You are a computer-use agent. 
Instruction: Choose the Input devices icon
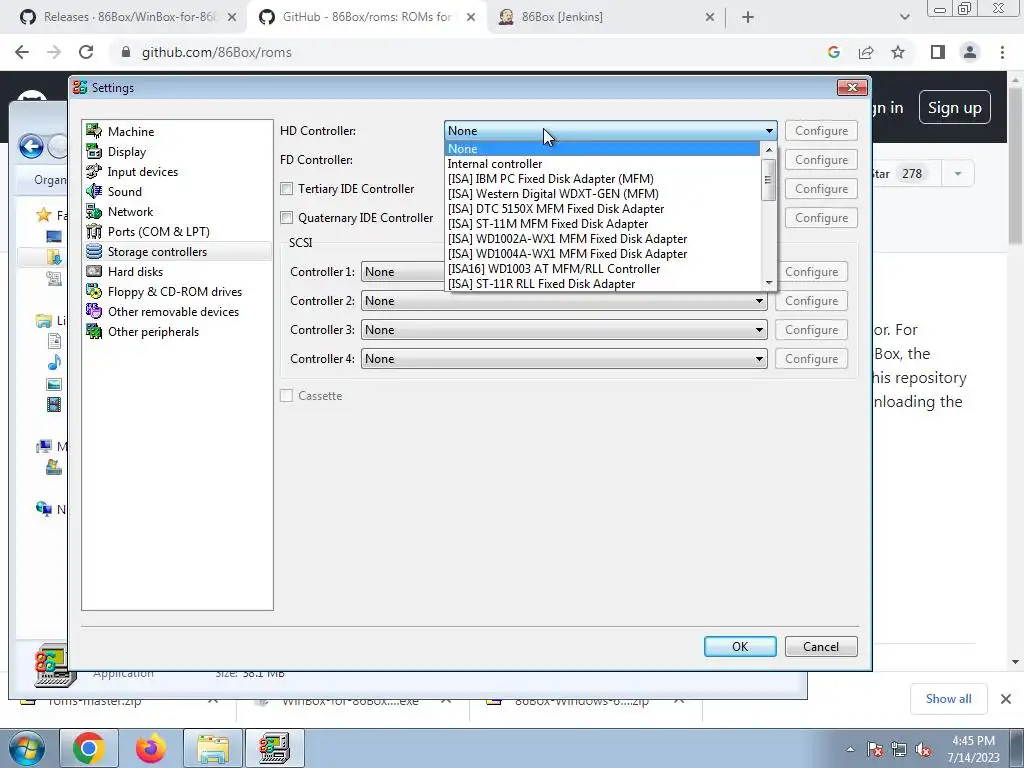click(94, 172)
